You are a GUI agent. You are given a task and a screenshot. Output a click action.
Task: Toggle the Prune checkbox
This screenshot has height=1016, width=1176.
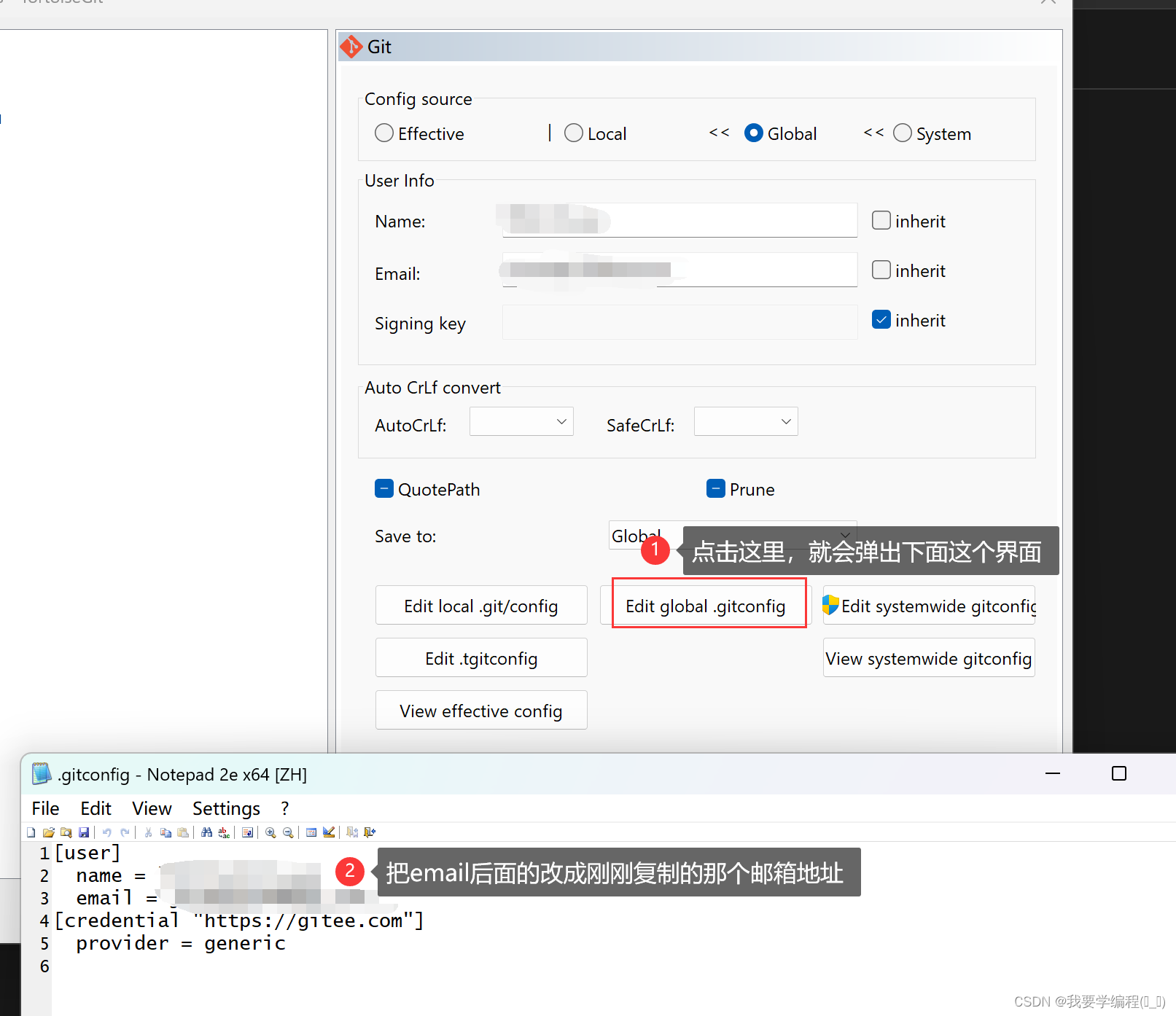[x=716, y=488]
